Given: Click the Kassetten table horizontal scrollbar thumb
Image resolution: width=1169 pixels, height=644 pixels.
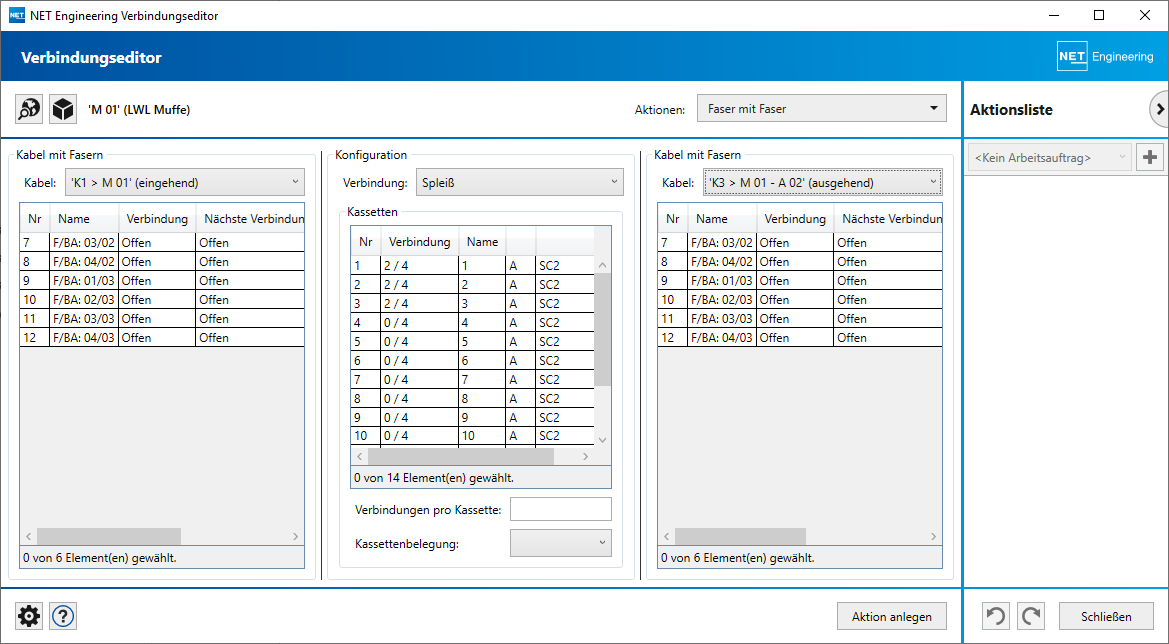Looking at the screenshot, I should coord(461,456).
